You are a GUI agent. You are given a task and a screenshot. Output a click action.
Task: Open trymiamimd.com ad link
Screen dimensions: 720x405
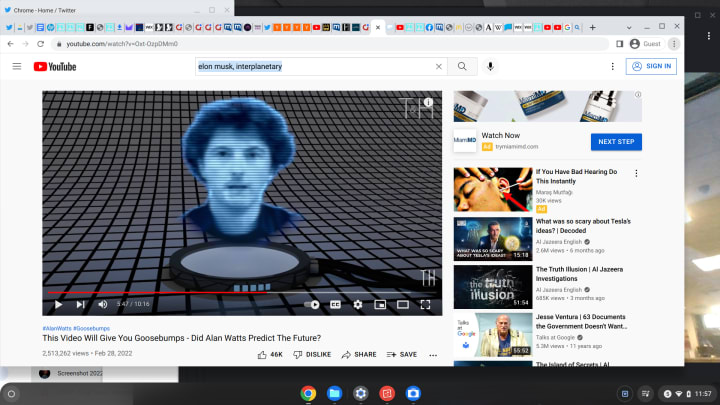coord(517,146)
